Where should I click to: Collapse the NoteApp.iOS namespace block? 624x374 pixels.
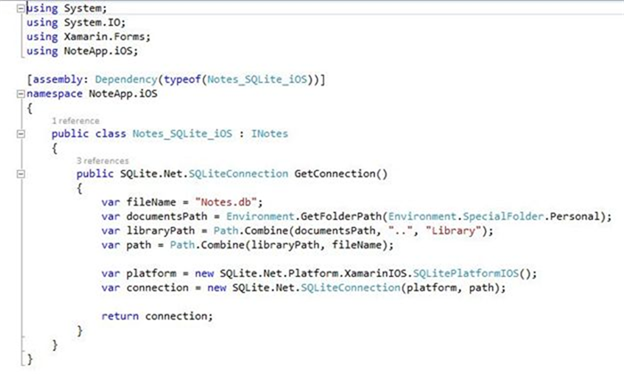pos(21,94)
